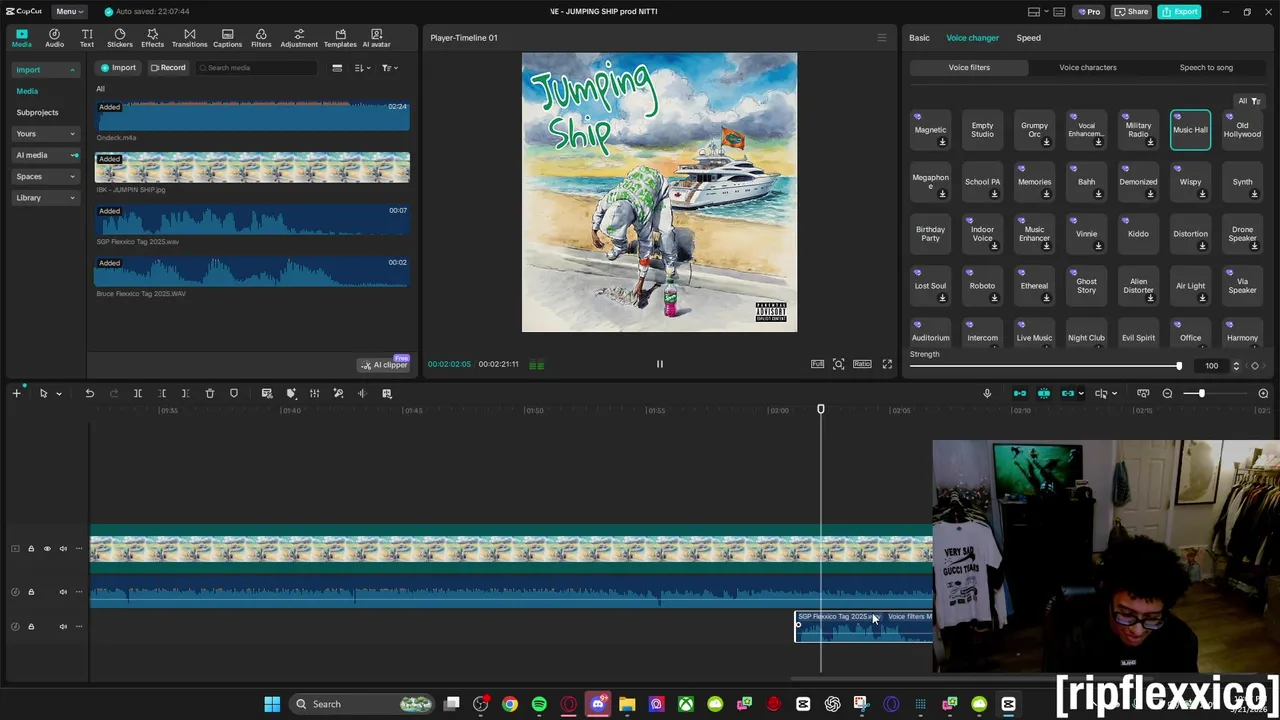
Task: Open the player panel hamburger menu
Action: (x=881, y=38)
